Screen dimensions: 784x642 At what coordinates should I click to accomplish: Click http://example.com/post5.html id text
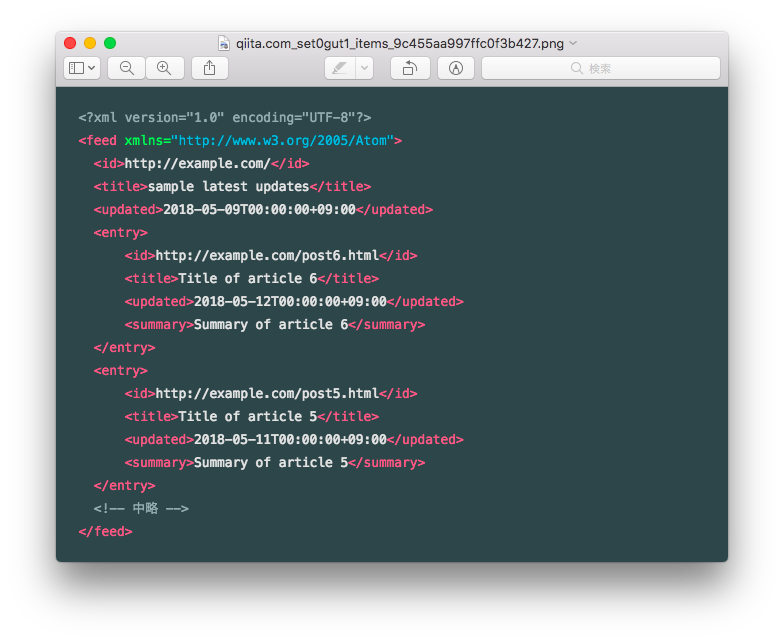click(x=267, y=394)
